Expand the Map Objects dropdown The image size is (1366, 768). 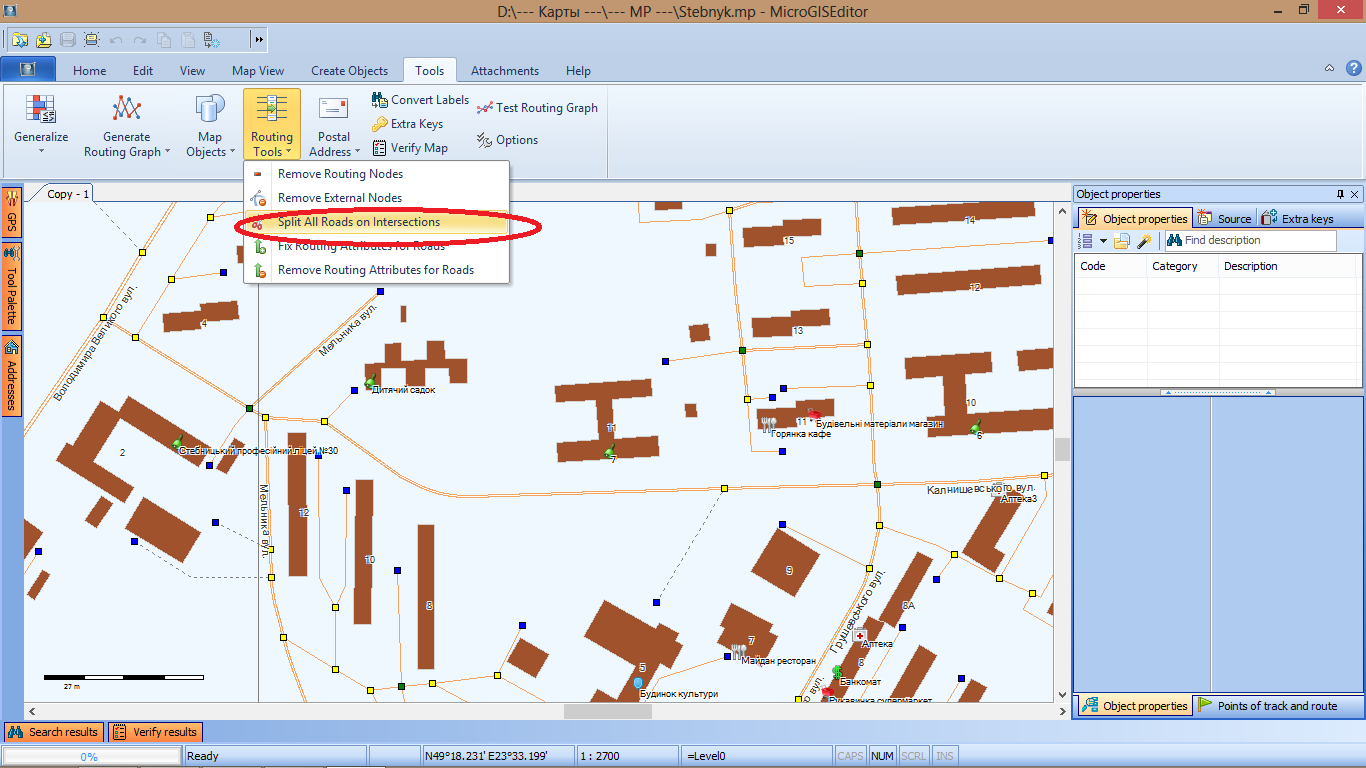[233, 152]
